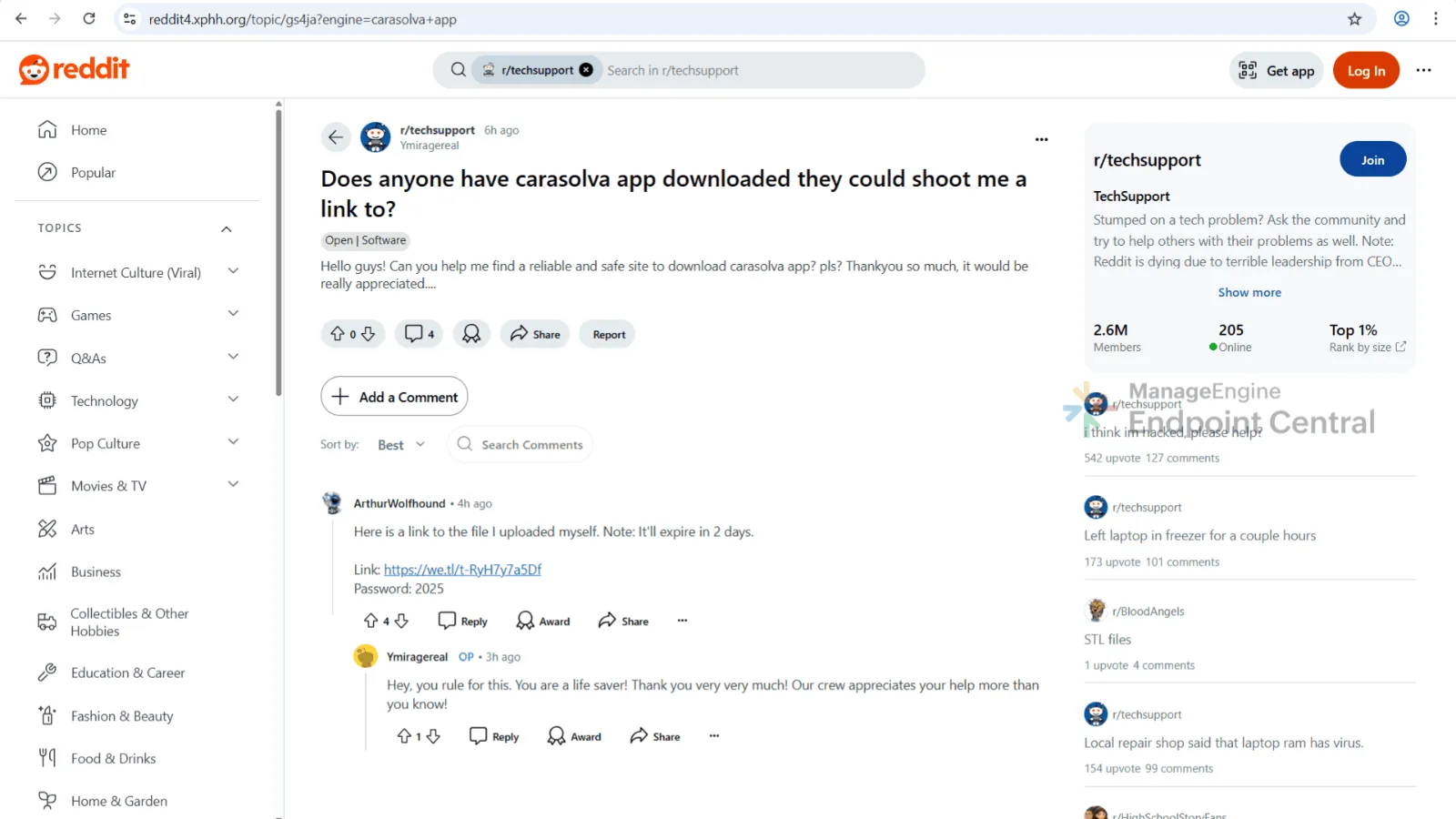Screen dimensions: 1456x819
Task: Open more options on ArthurWolfhound's comment
Action: [682, 621]
